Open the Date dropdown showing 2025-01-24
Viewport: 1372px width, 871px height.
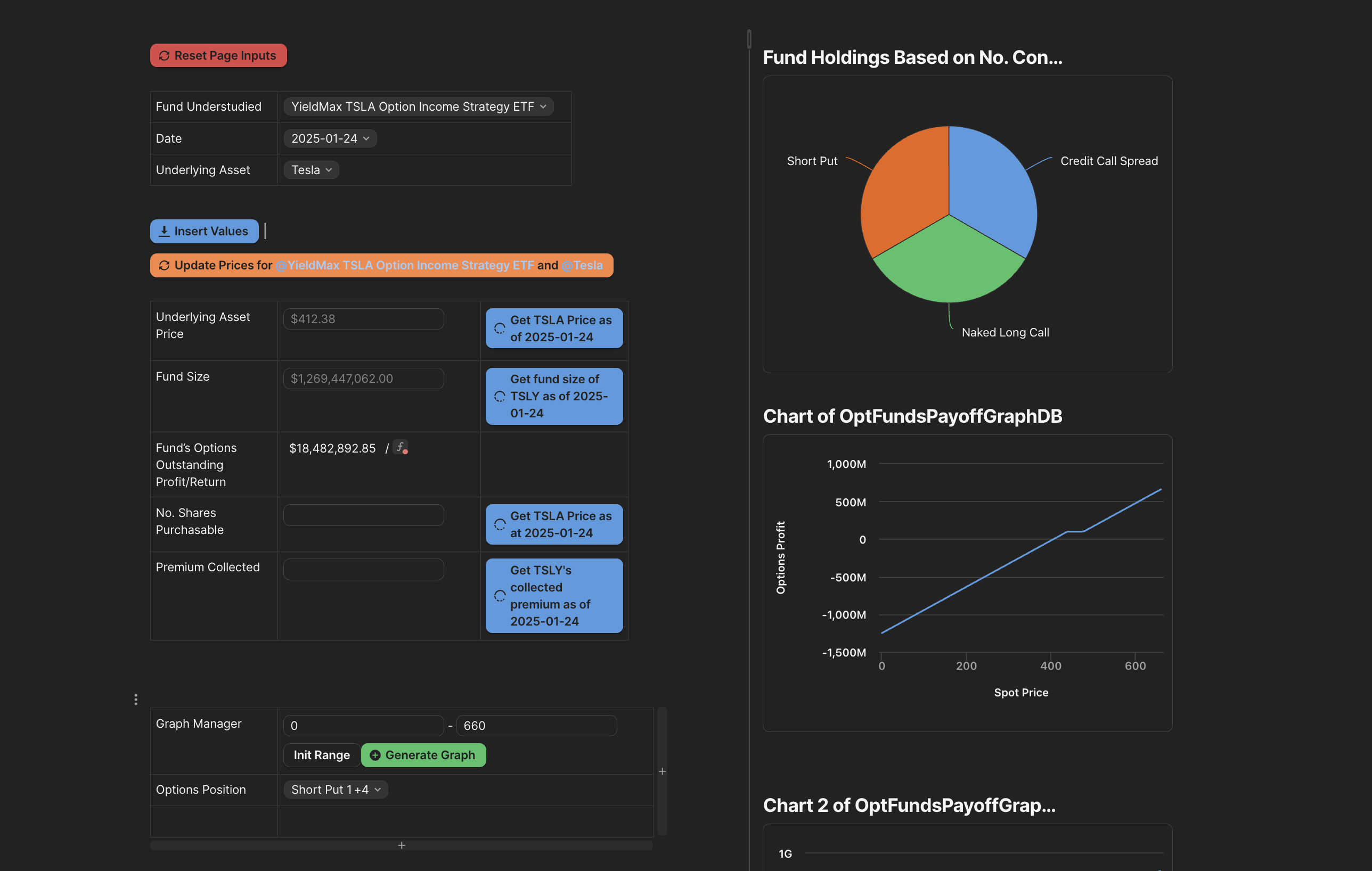330,138
